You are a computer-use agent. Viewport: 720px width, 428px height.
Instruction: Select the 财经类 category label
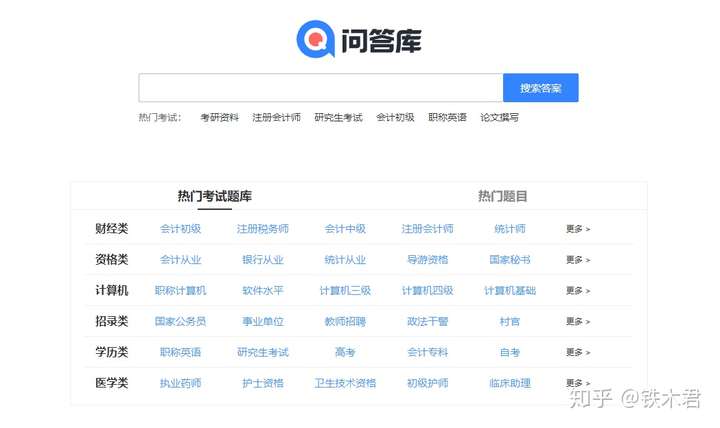[112, 229]
